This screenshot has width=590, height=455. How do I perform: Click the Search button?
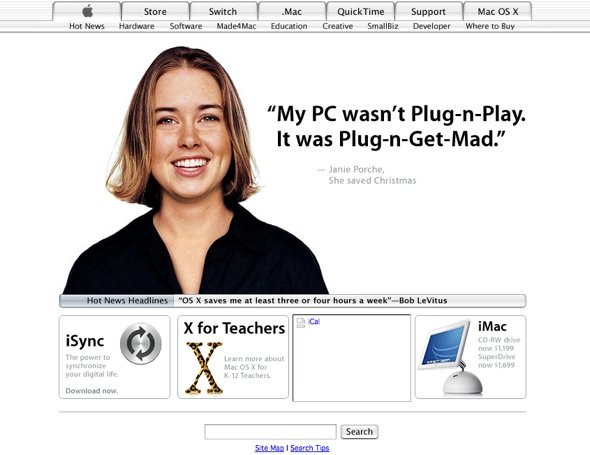359,432
